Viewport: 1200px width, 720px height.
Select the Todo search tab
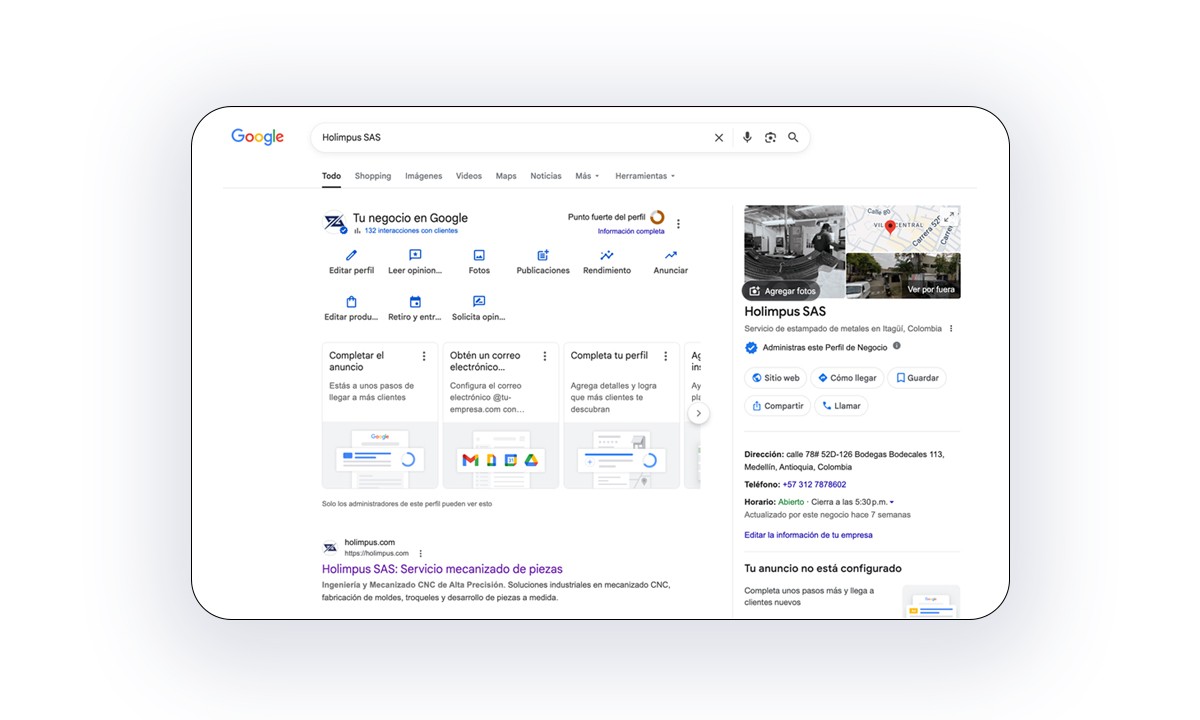click(x=331, y=176)
